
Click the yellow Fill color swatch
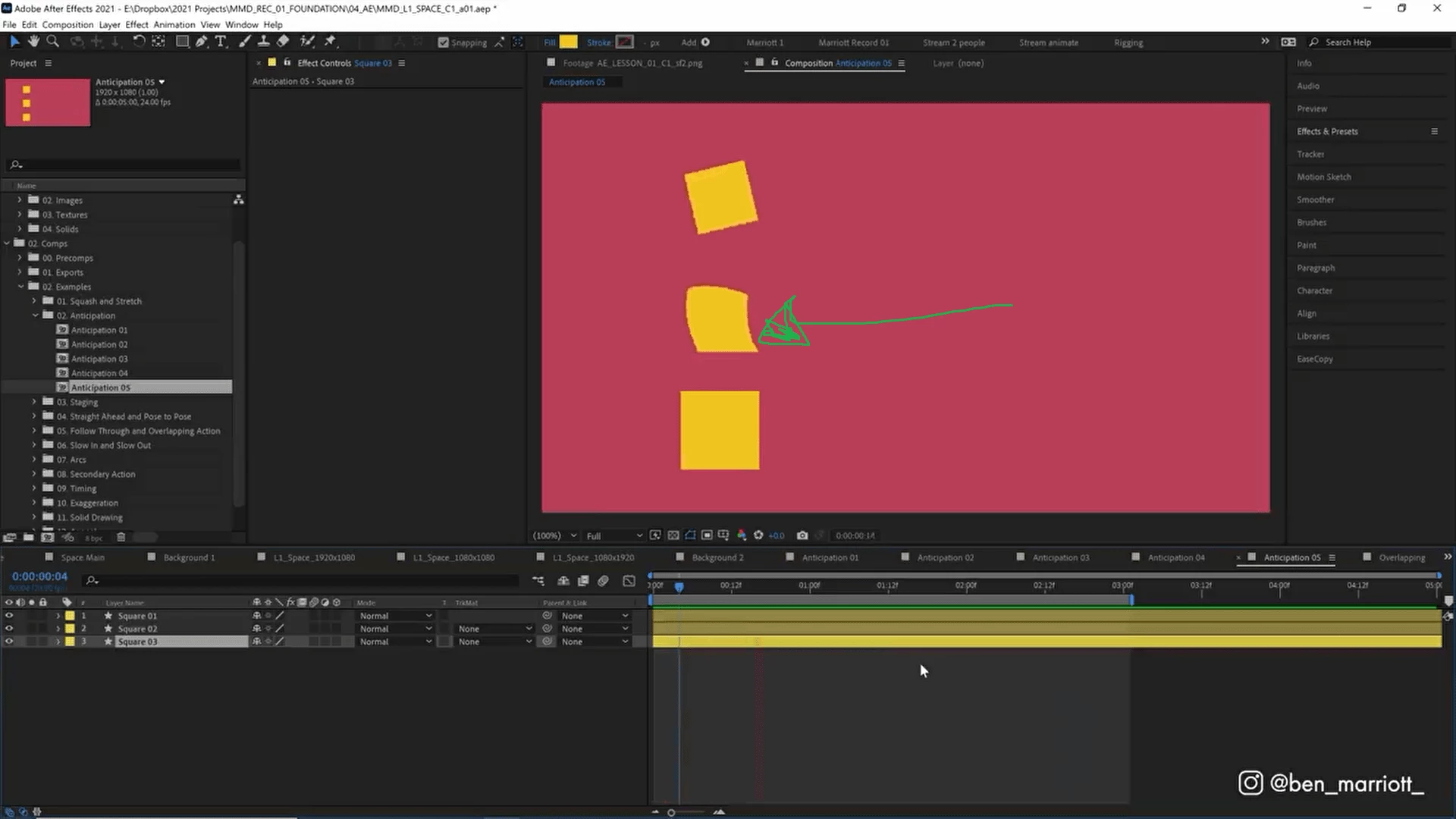tap(568, 42)
